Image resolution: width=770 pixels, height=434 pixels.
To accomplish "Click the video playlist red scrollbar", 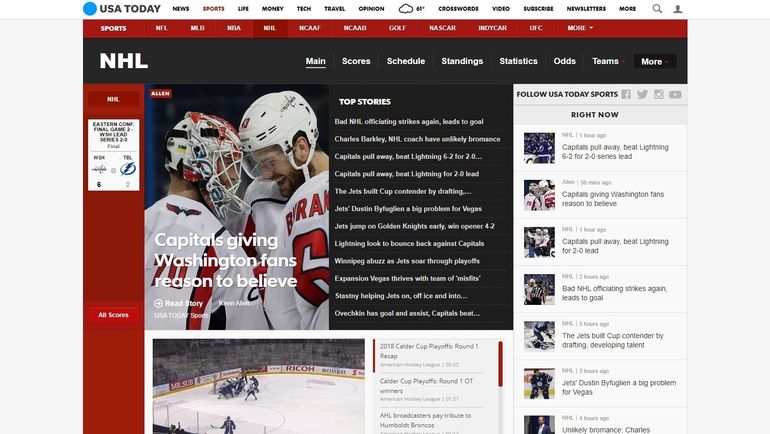I will pos(500,364).
